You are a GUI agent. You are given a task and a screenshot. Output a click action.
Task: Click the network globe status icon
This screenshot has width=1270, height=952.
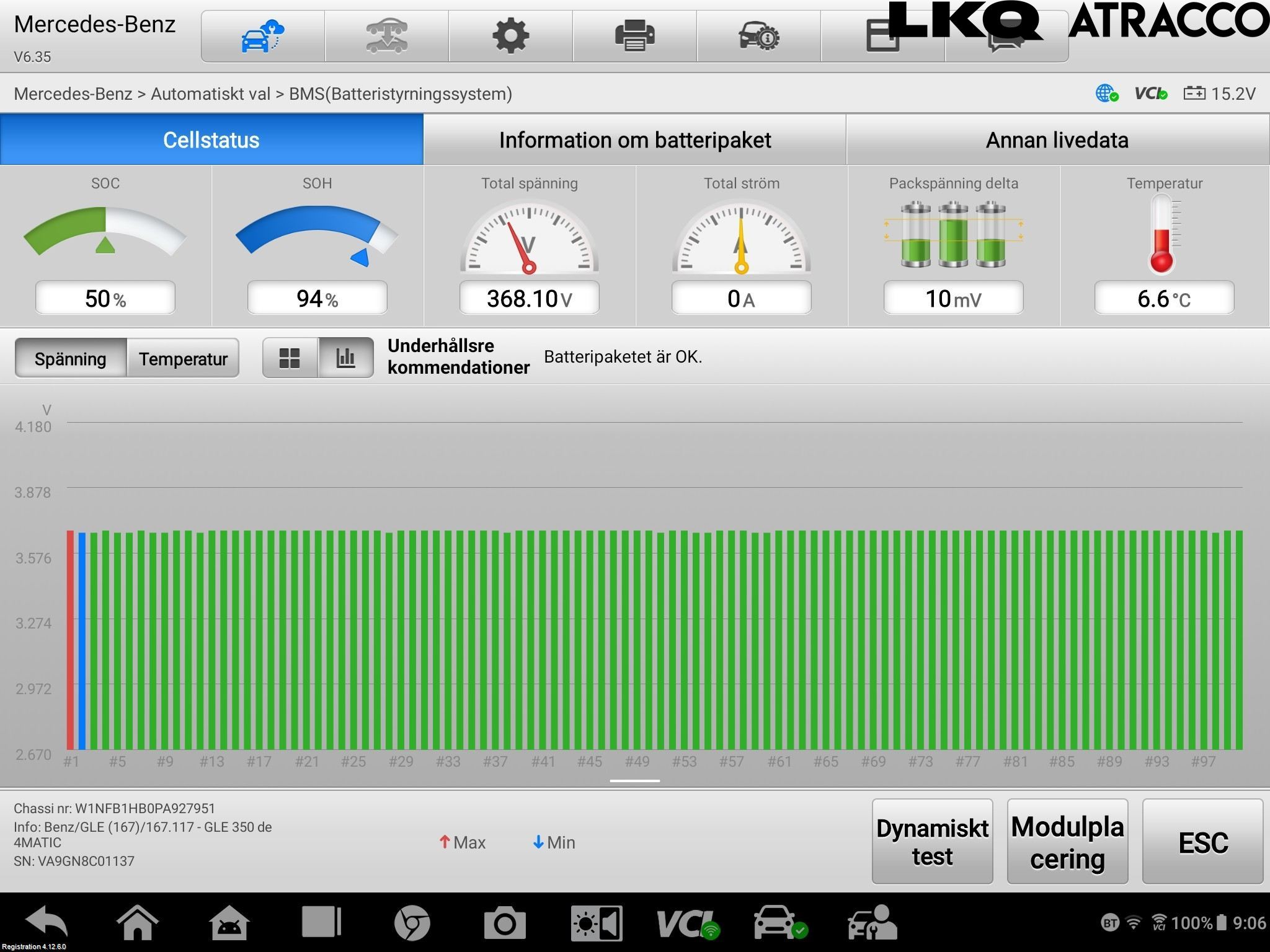pos(1107,94)
